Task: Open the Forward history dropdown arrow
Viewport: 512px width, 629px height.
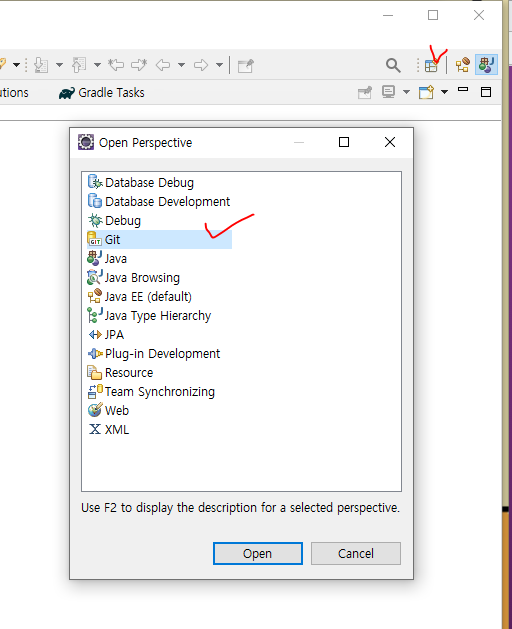Action: pyautogui.click(x=219, y=65)
